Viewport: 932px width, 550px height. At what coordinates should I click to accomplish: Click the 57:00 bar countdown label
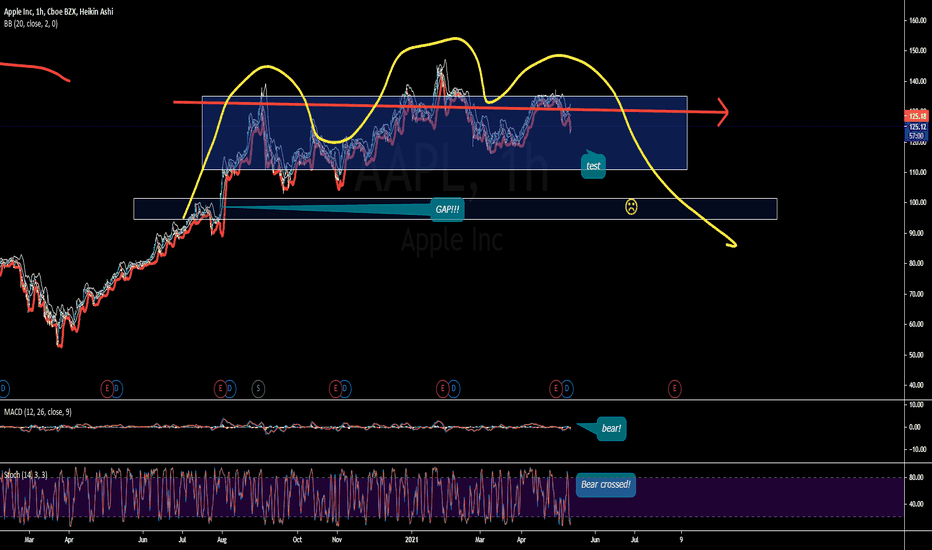917,136
